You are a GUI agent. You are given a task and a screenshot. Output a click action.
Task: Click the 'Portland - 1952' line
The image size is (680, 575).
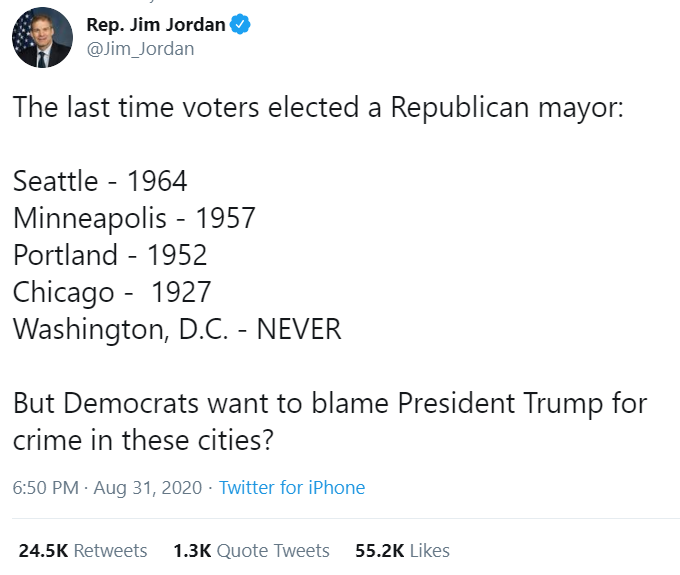click(x=110, y=254)
